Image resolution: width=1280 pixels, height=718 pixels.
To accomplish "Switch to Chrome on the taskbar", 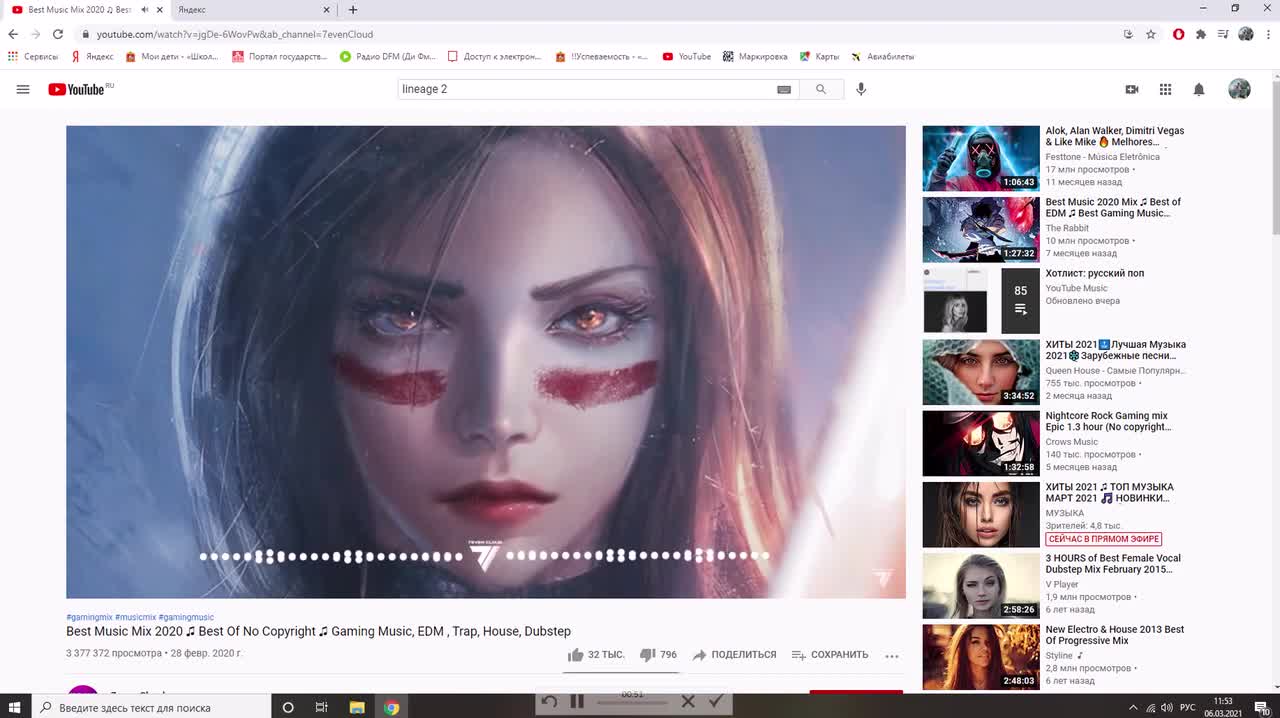I will 392,707.
